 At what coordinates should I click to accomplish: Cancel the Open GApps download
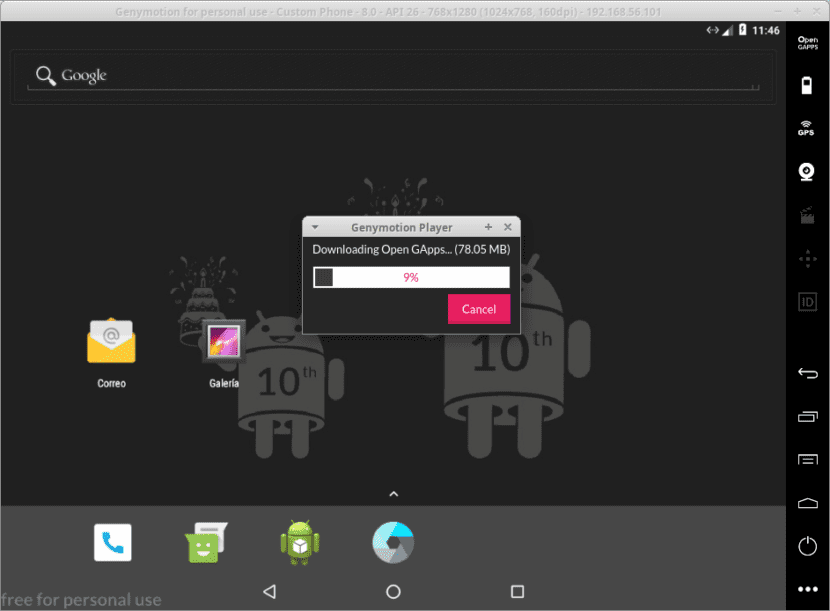[x=479, y=309]
